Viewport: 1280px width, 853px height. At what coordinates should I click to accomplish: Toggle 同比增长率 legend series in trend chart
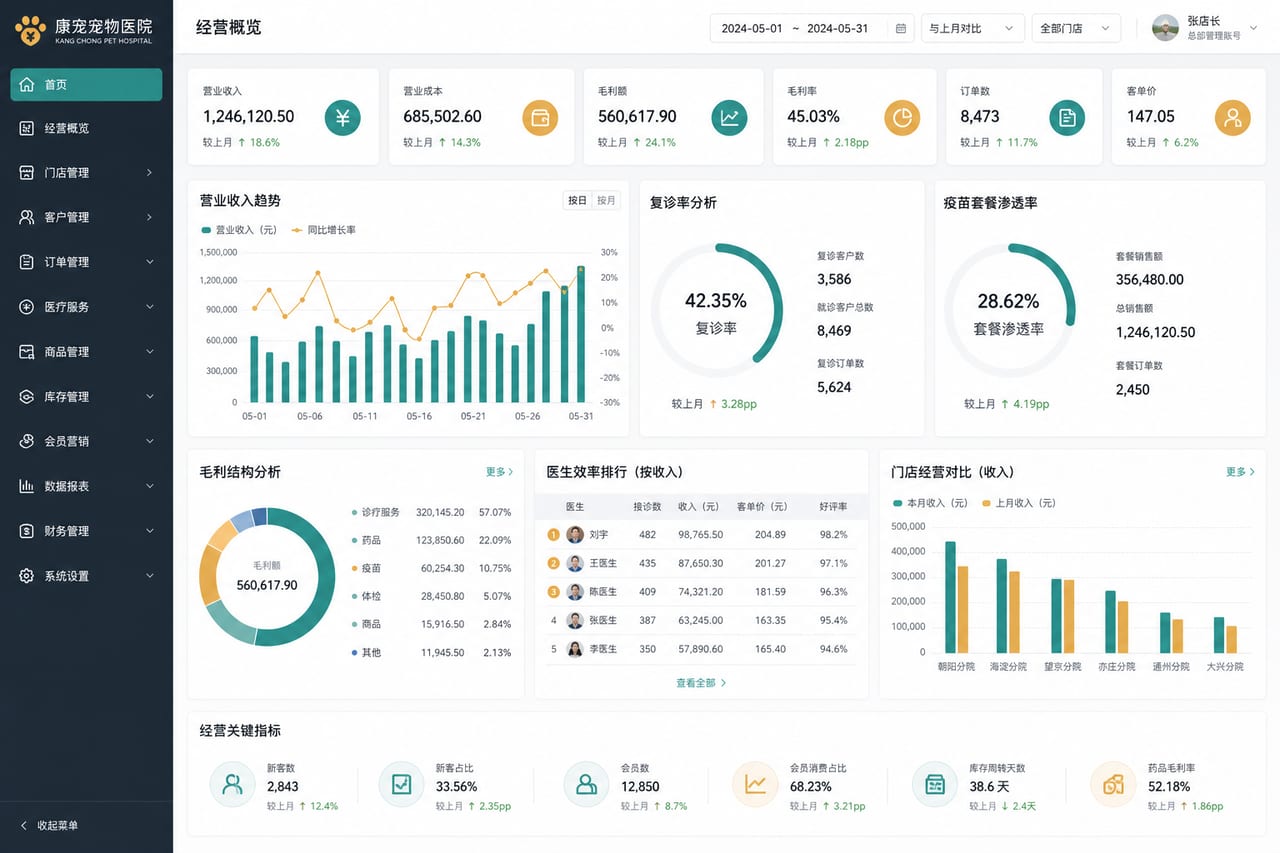(x=323, y=230)
